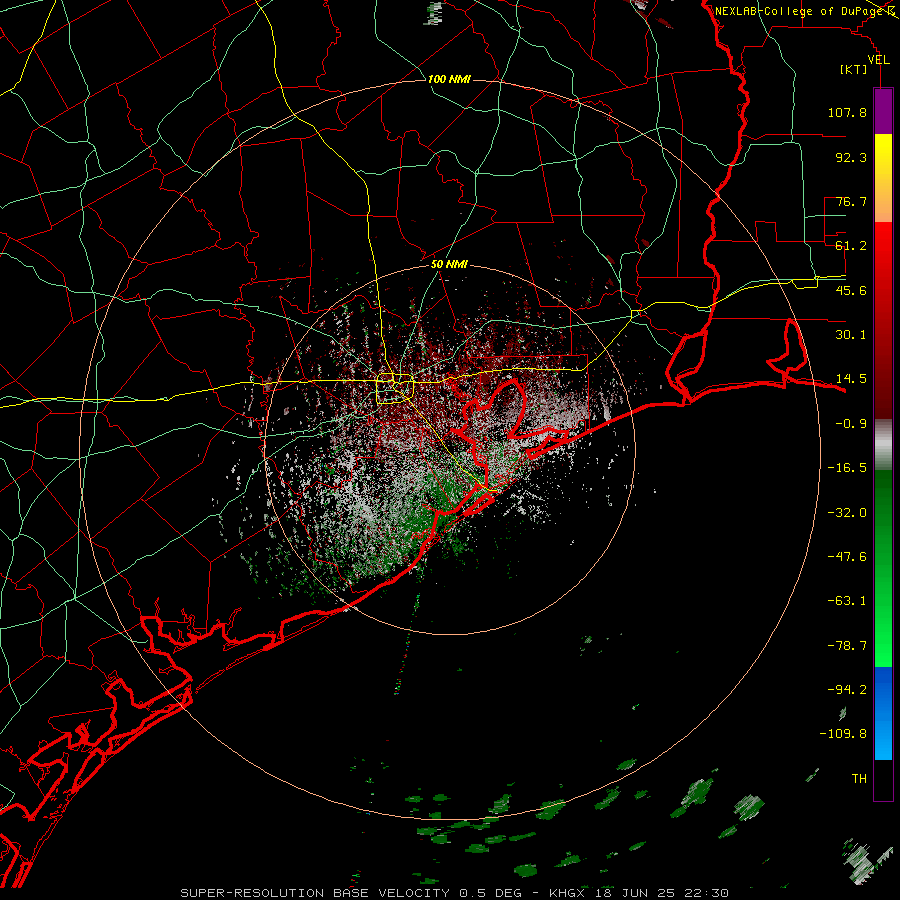Click the -94.2 velocity legend value

click(x=847, y=689)
